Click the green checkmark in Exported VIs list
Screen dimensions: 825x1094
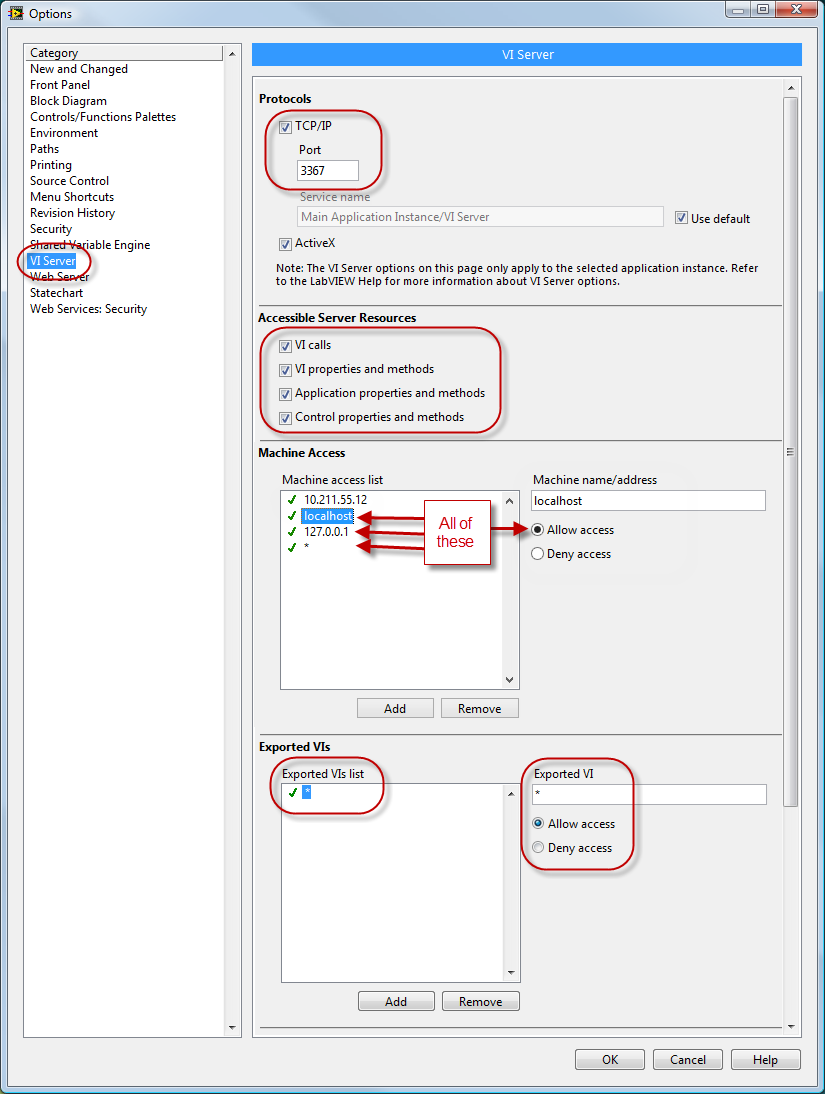click(x=292, y=793)
